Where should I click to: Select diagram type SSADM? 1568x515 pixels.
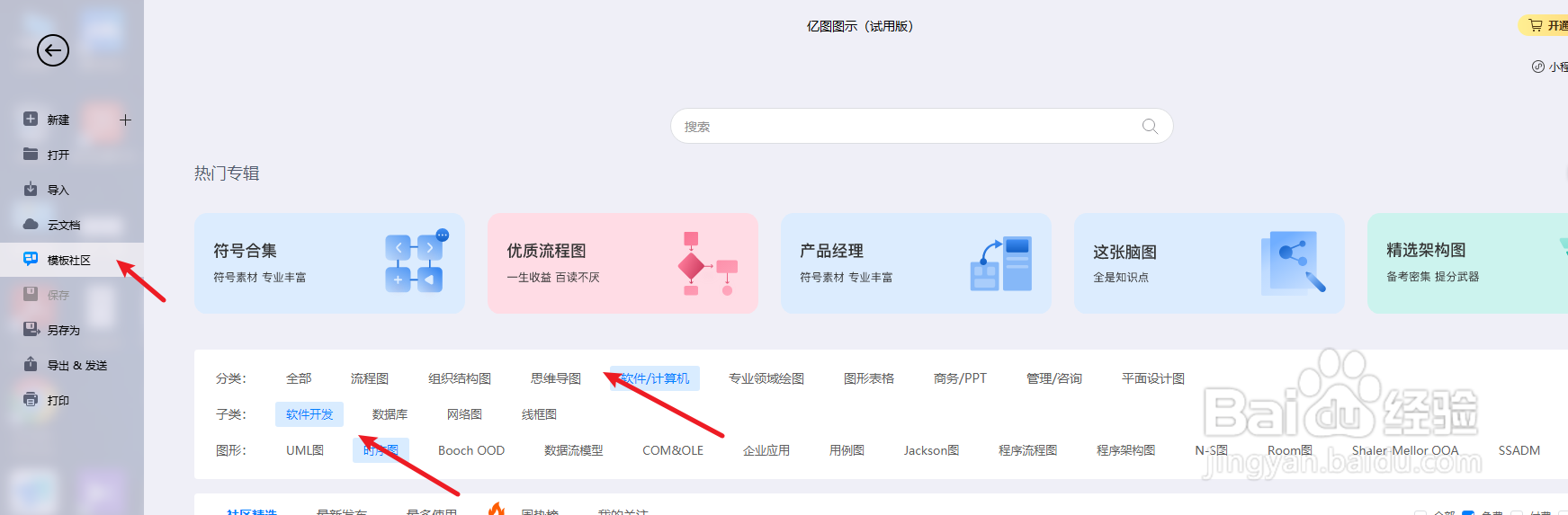point(1519,450)
